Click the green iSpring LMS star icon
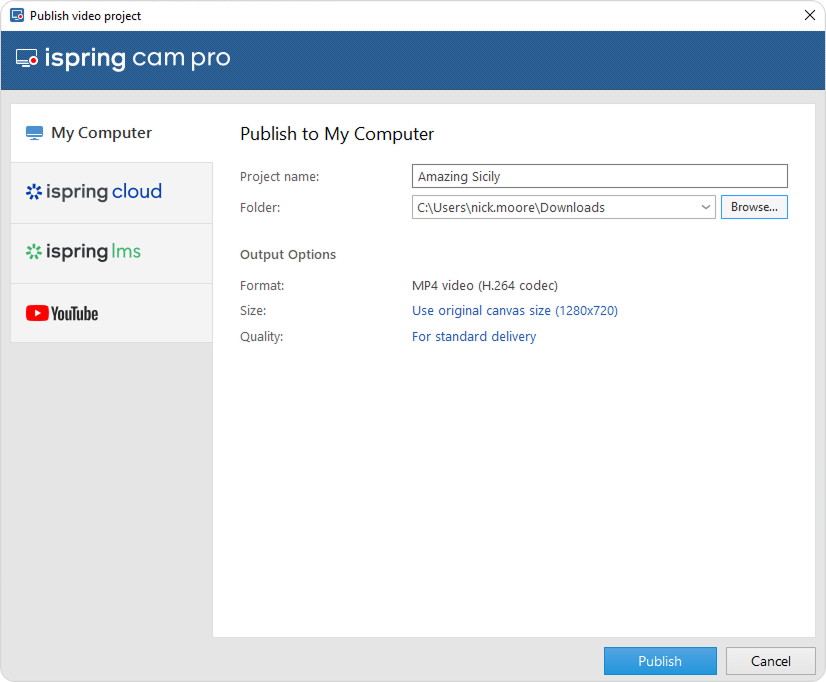 [34, 252]
